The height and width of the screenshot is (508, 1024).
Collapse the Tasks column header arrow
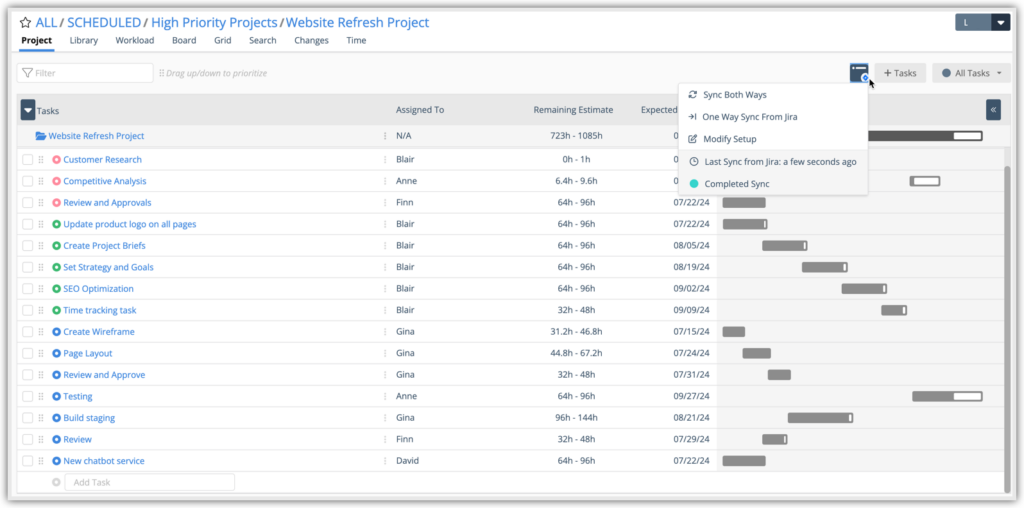pyautogui.click(x=27, y=110)
